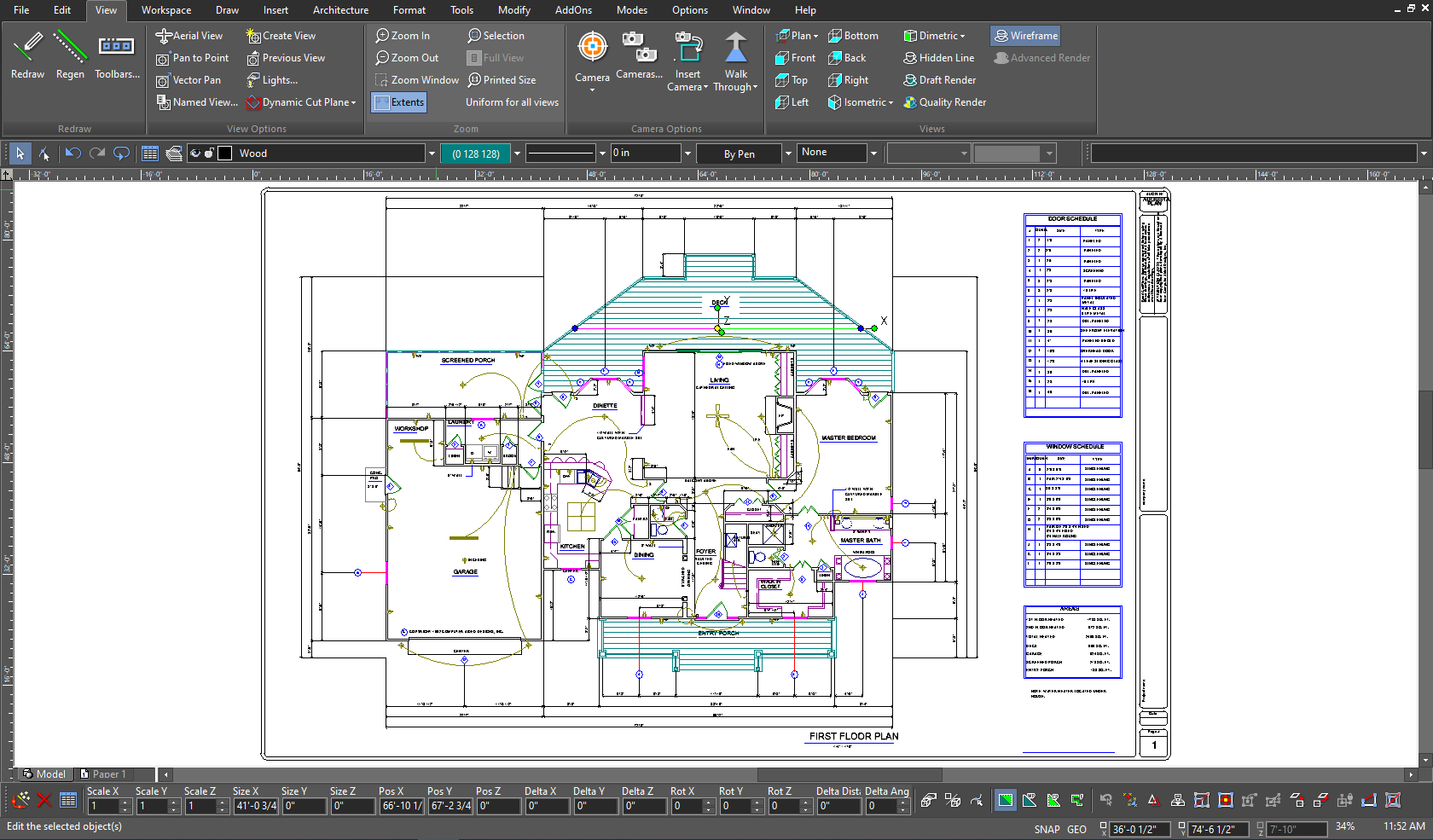Expand the Isometric views dropdown
The width and height of the screenshot is (1433, 840).
coord(891,103)
